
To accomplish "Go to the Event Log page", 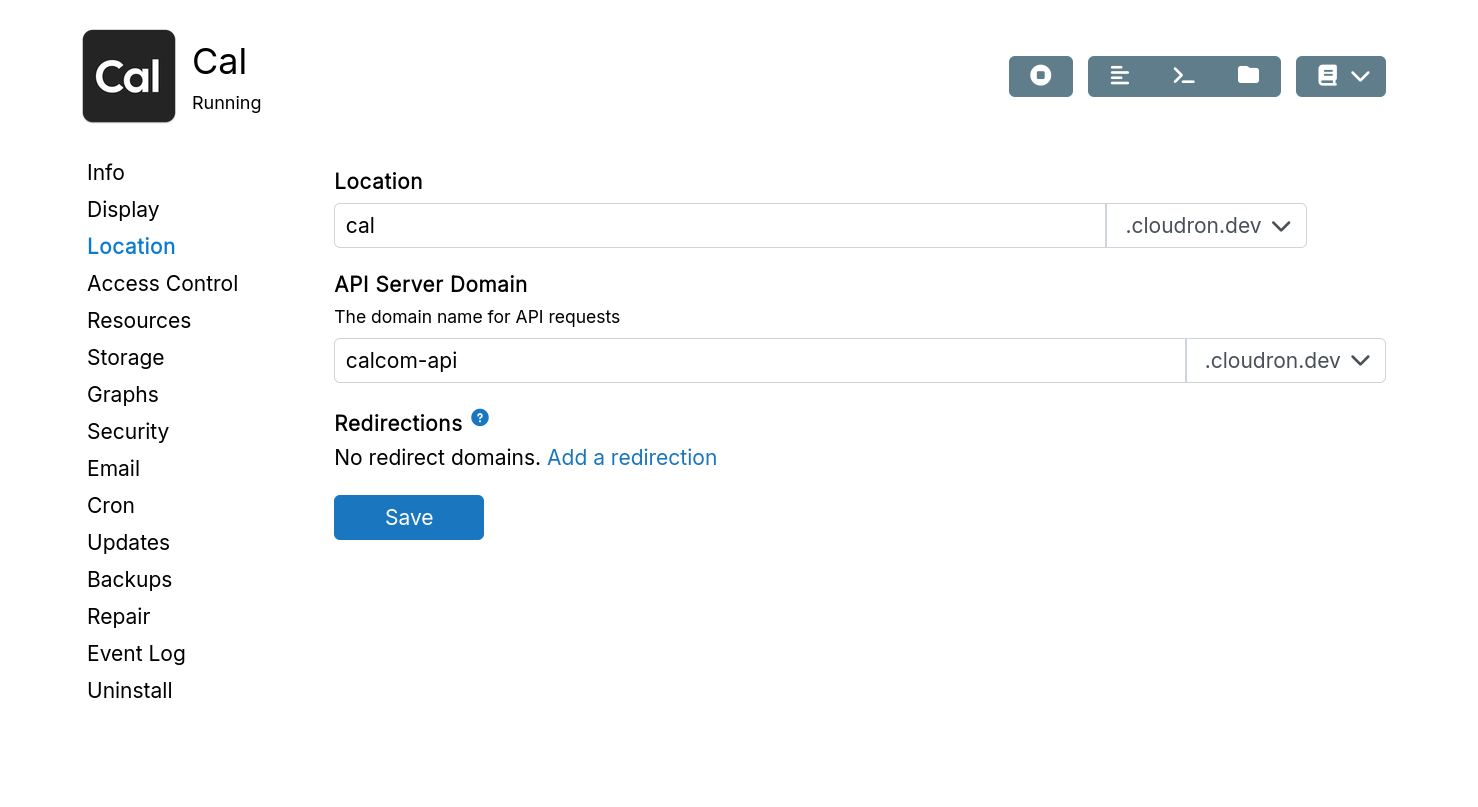I will coord(136,653).
